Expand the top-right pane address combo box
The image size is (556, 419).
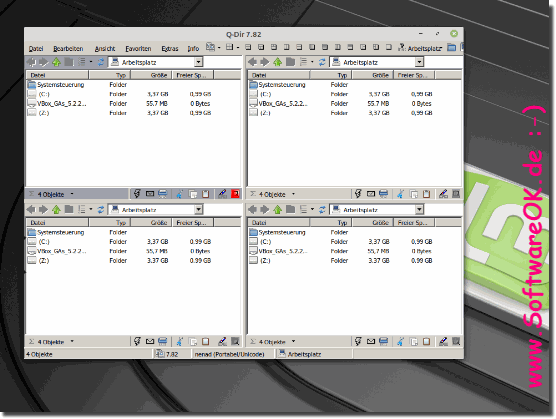click(x=419, y=62)
